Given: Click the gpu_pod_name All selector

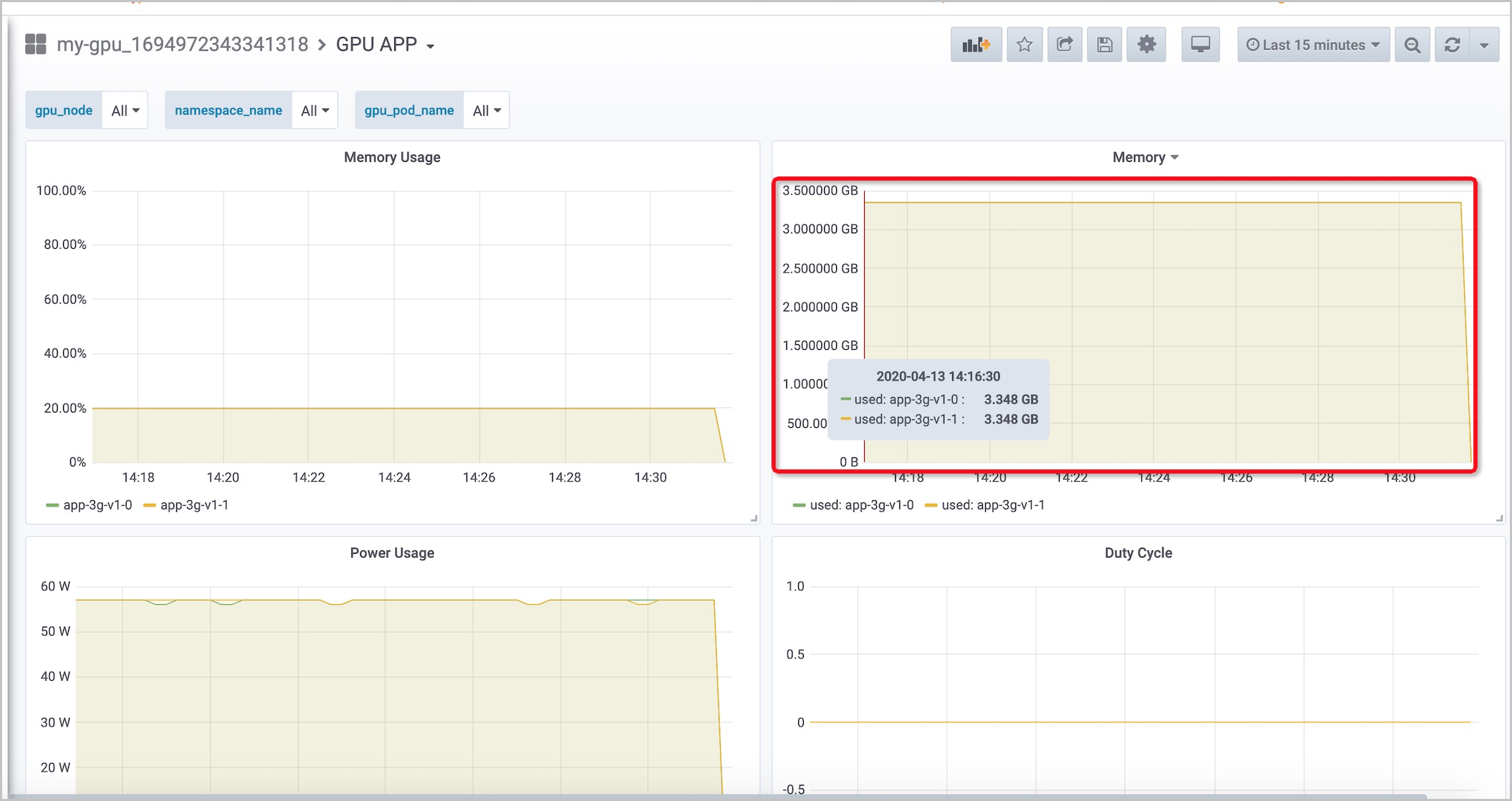Looking at the screenshot, I should click(485, 110).
